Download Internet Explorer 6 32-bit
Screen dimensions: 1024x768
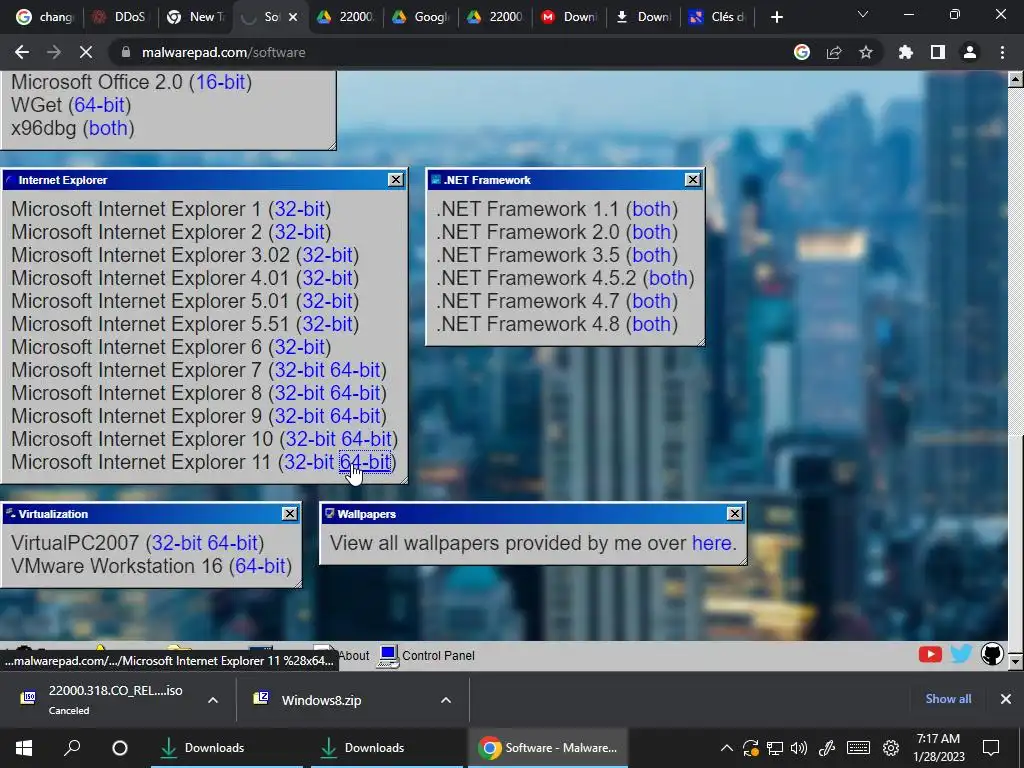point(300,347)
